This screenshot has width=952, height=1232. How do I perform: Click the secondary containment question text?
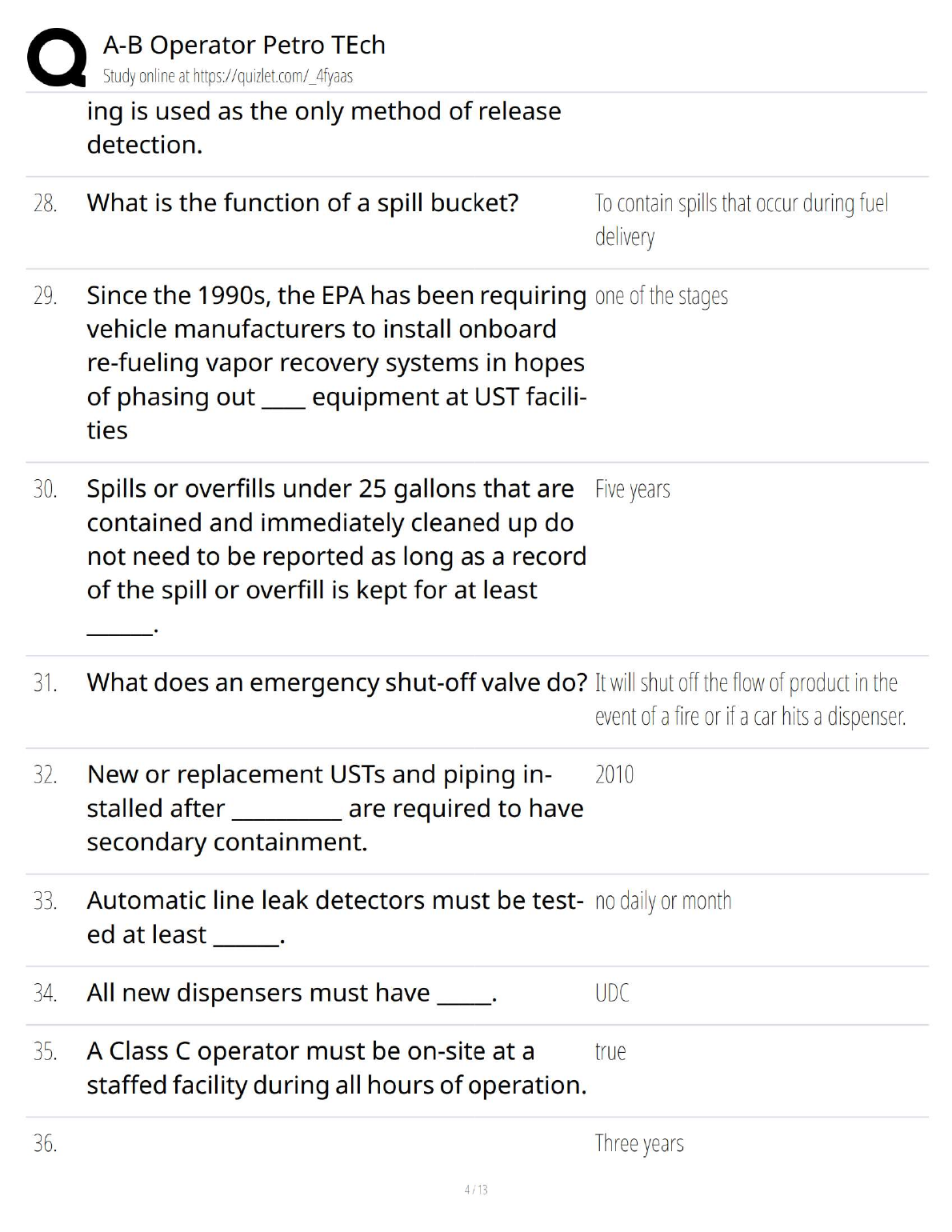[334, 808]
